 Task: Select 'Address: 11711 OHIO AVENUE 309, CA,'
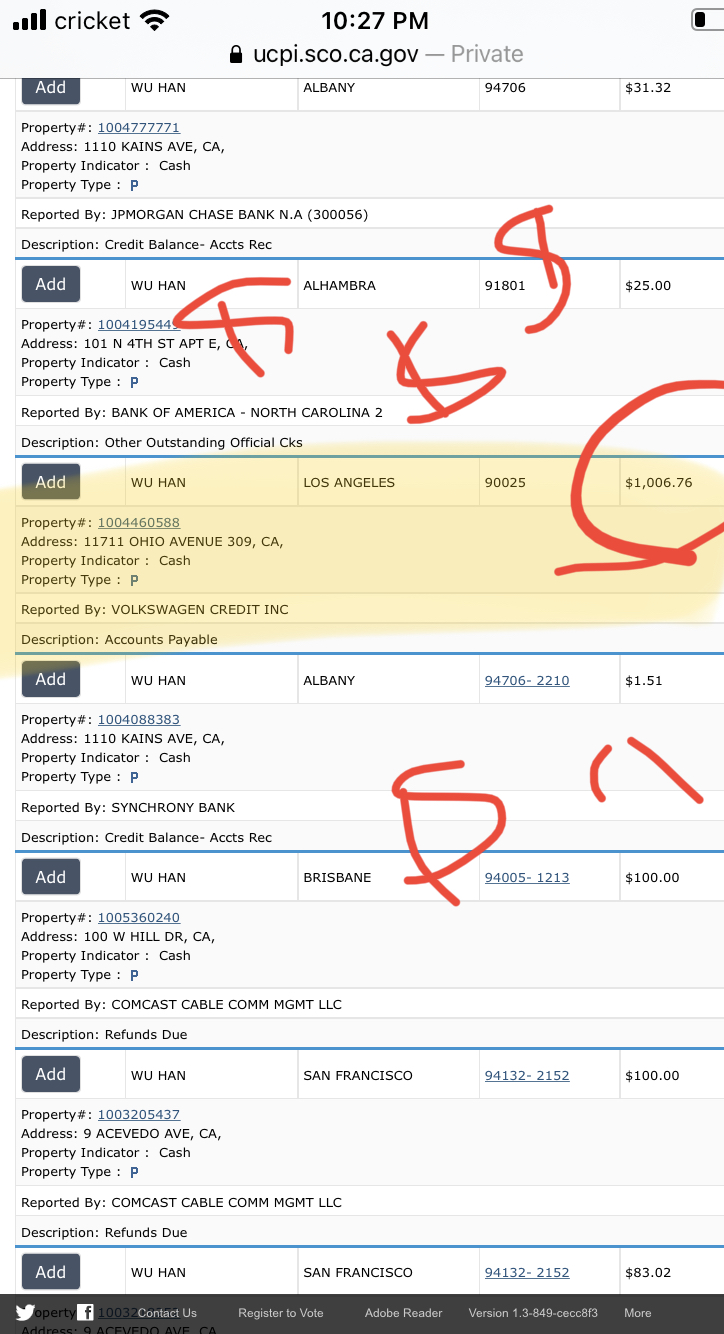coord(152,541)
